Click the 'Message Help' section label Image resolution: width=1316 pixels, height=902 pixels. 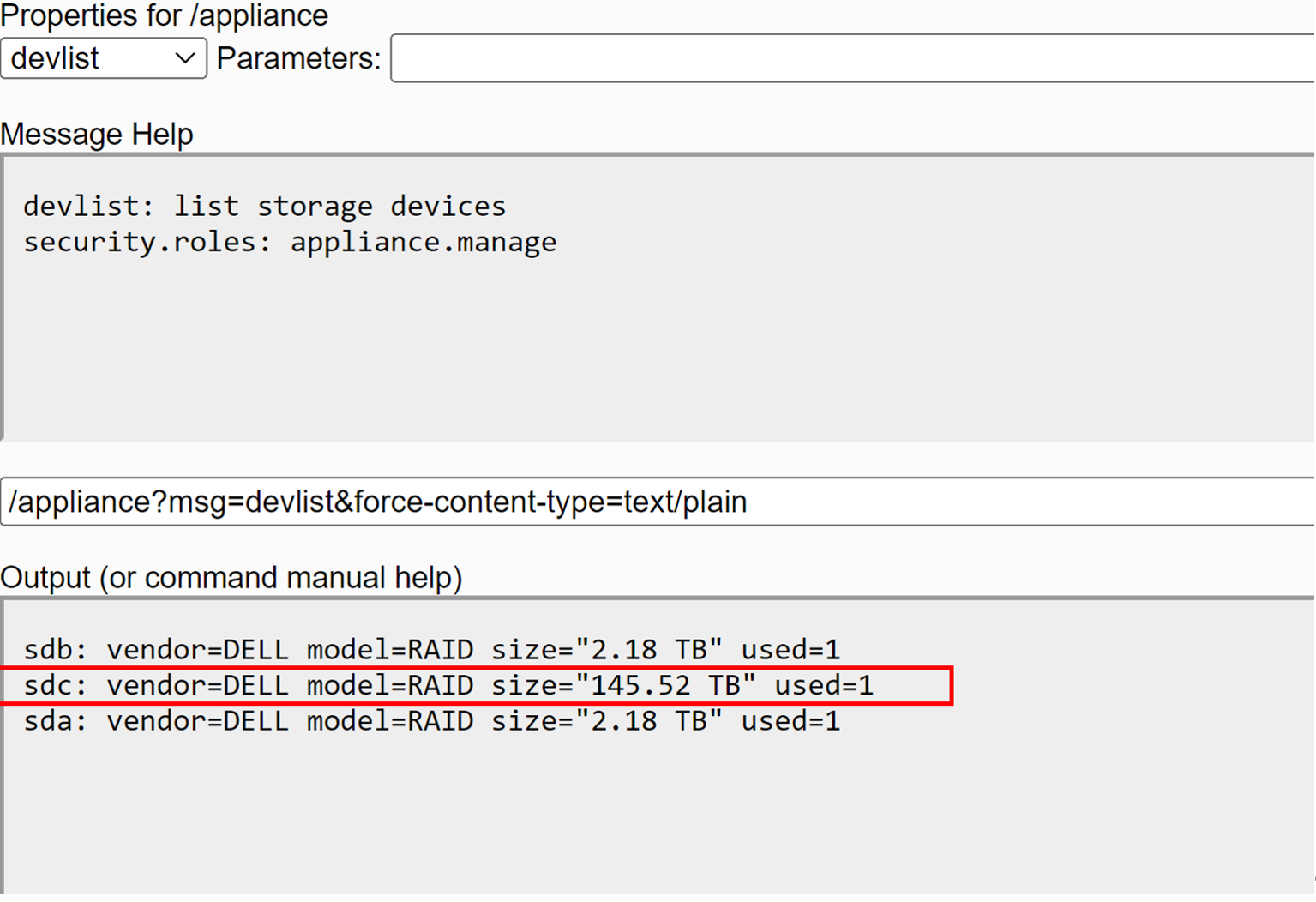97,135
